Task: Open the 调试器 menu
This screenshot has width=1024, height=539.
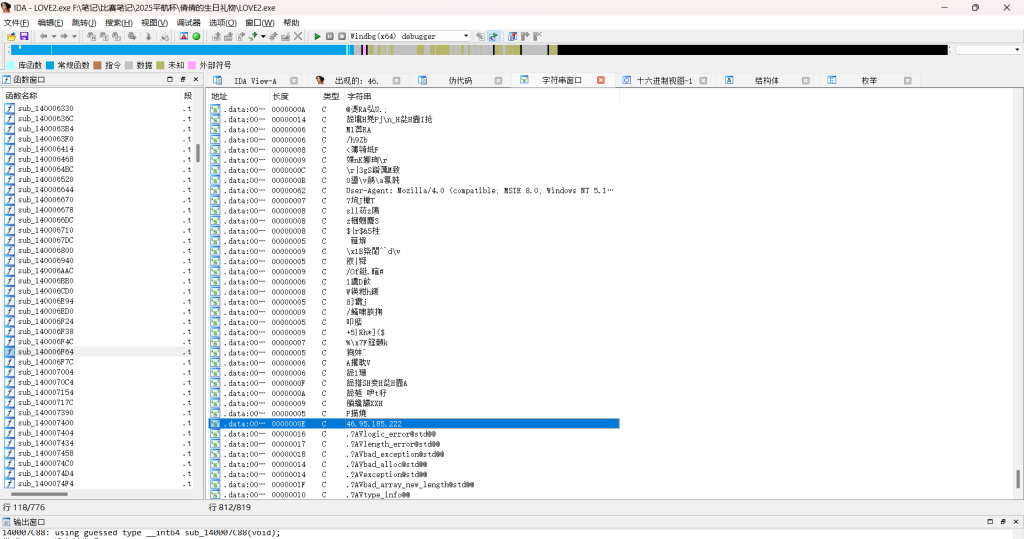Action: [x=188, y=22]
